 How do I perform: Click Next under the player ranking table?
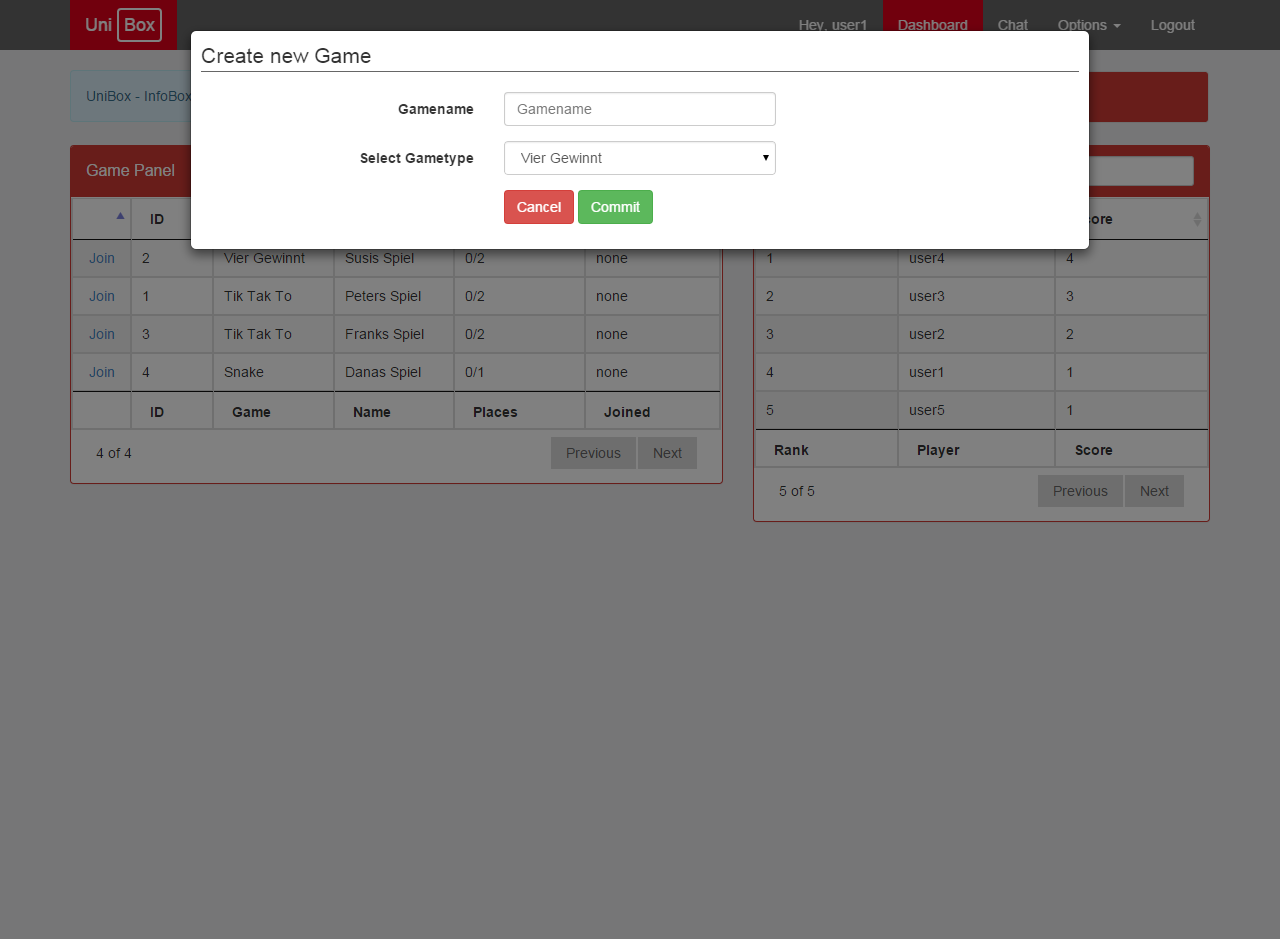[x=1154, y=491]
